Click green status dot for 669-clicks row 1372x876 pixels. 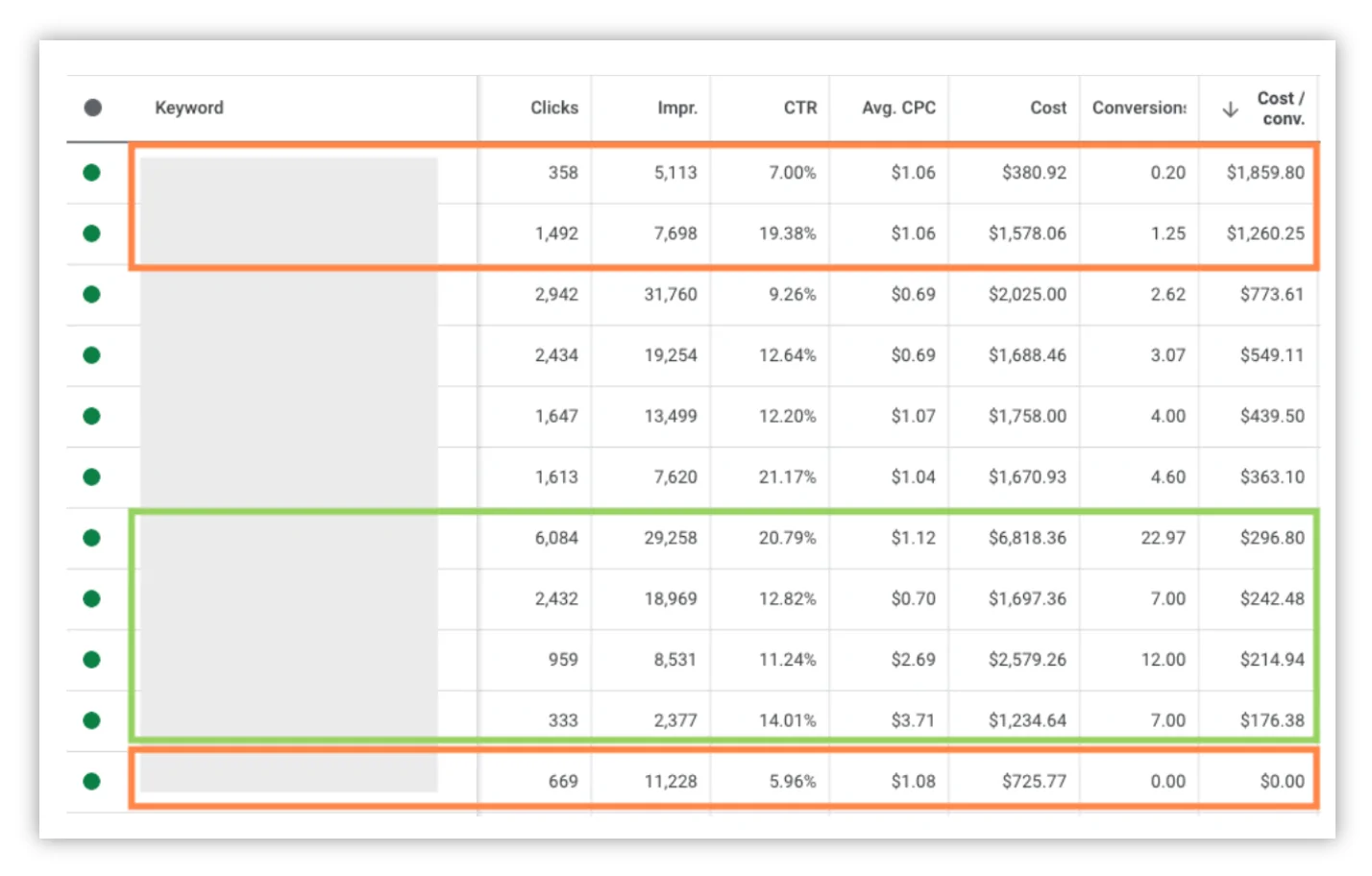[92, 782]
